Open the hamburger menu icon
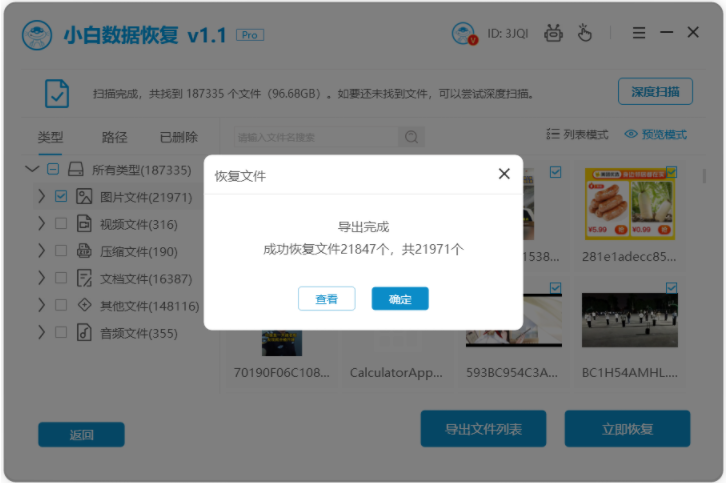Viewport: 726px width, 485px height. click(639, 32)
